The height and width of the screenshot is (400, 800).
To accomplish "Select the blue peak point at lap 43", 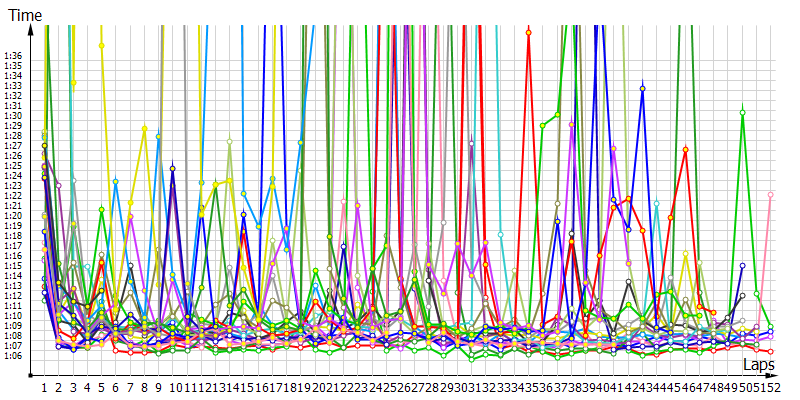I will click(643, 89).
